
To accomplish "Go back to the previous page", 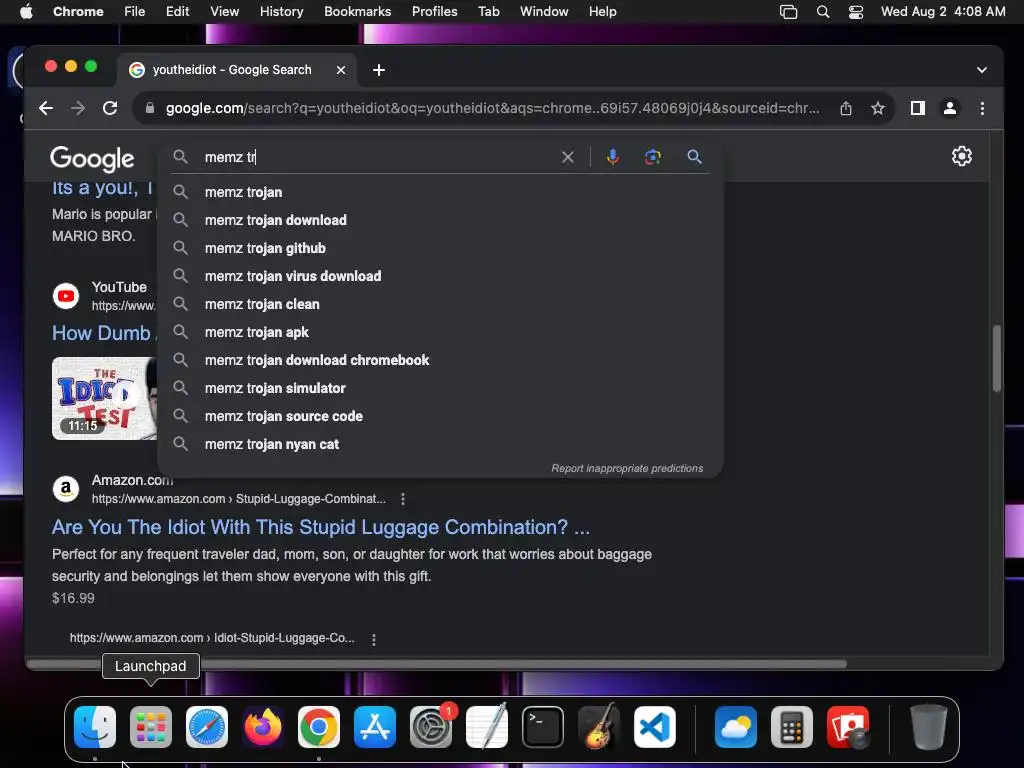I will 46,108.
